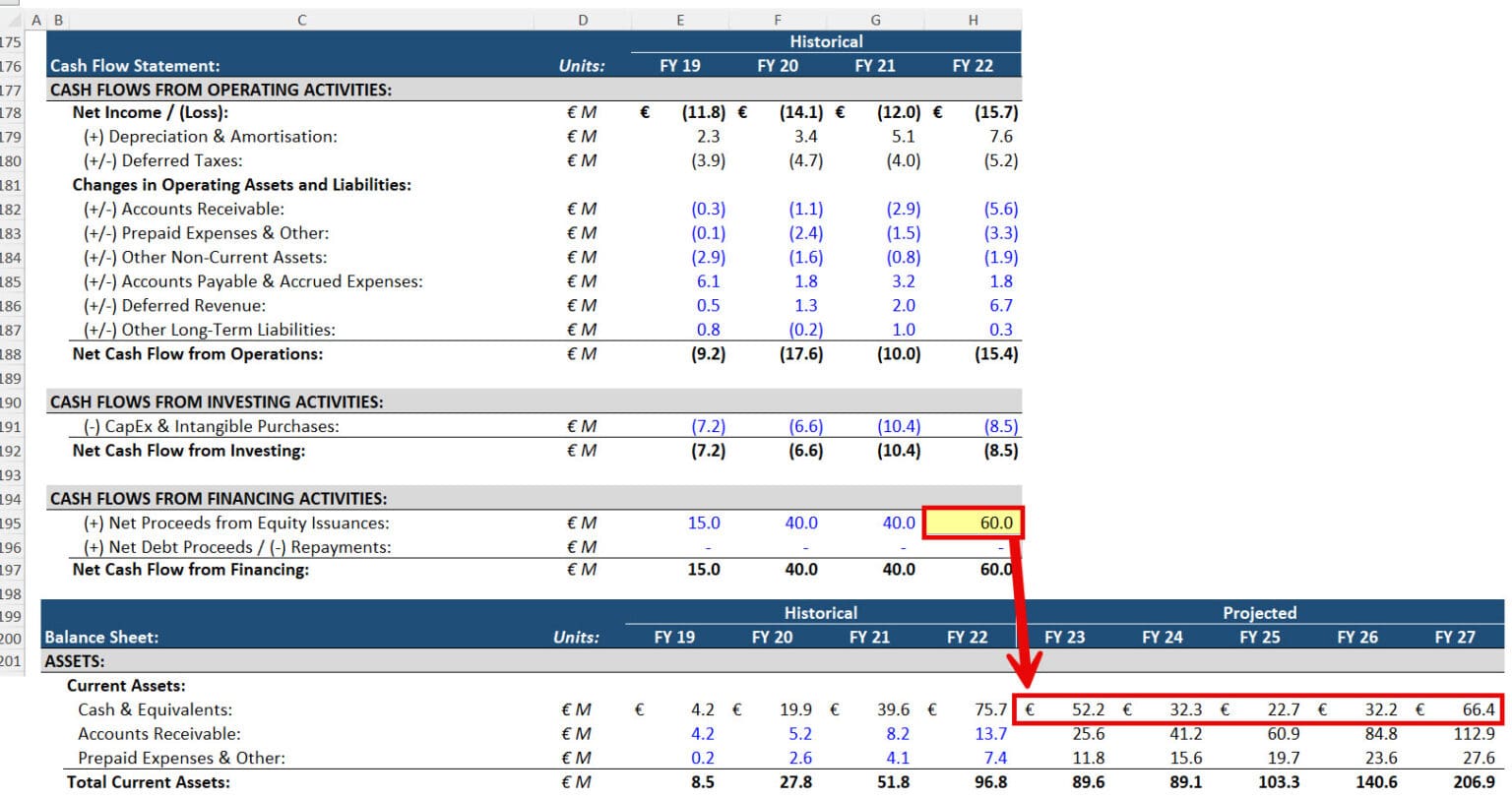Click row header 188
Viewport: 1512px width, 800px height.
[x=11, y=354]
